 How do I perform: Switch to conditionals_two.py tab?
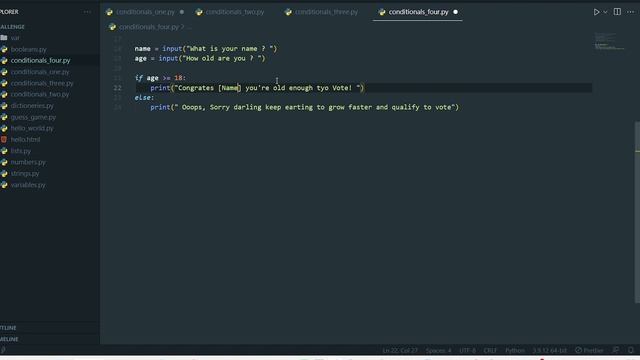click(235, 12)
